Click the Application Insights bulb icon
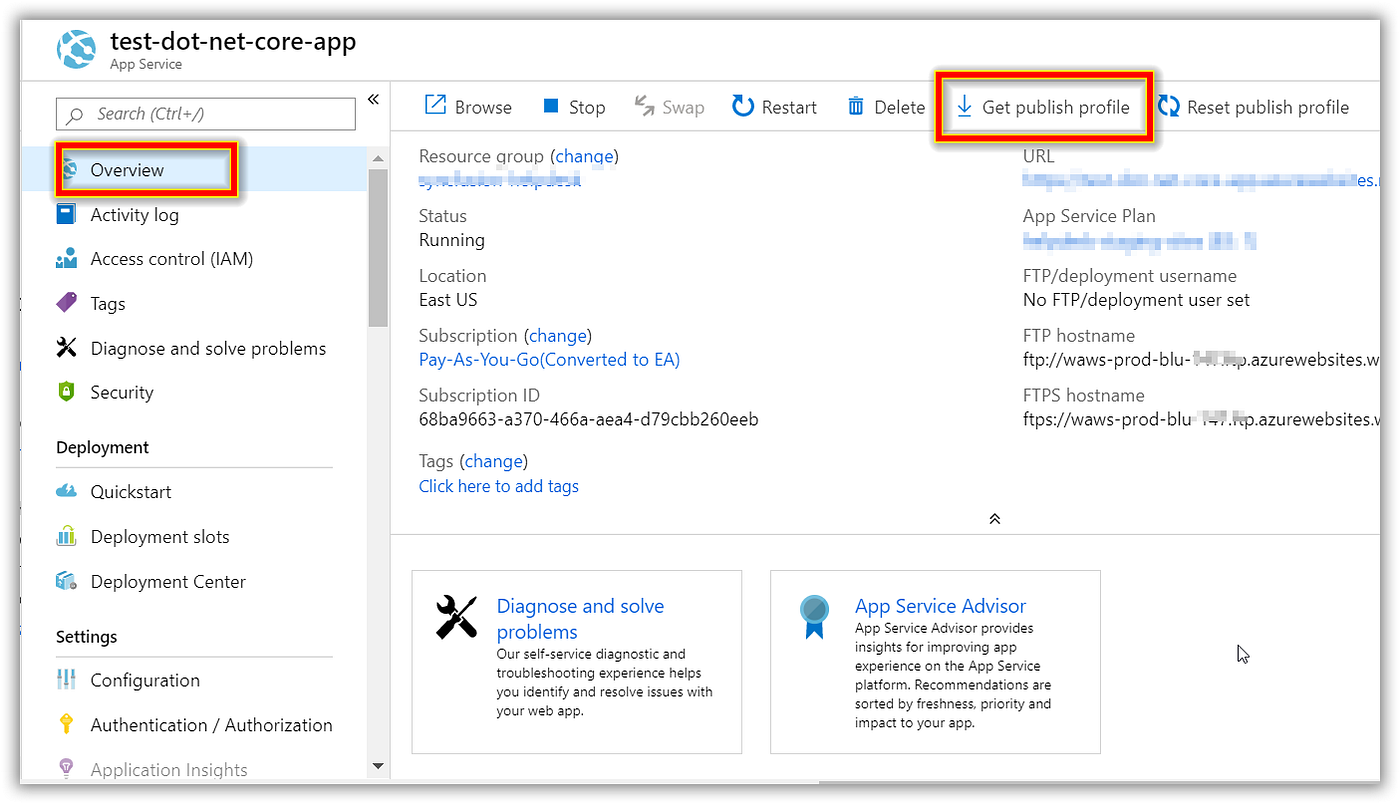The height and width of the screenshot is (804, 1400). pyautogui.click(x=66, y=769)
